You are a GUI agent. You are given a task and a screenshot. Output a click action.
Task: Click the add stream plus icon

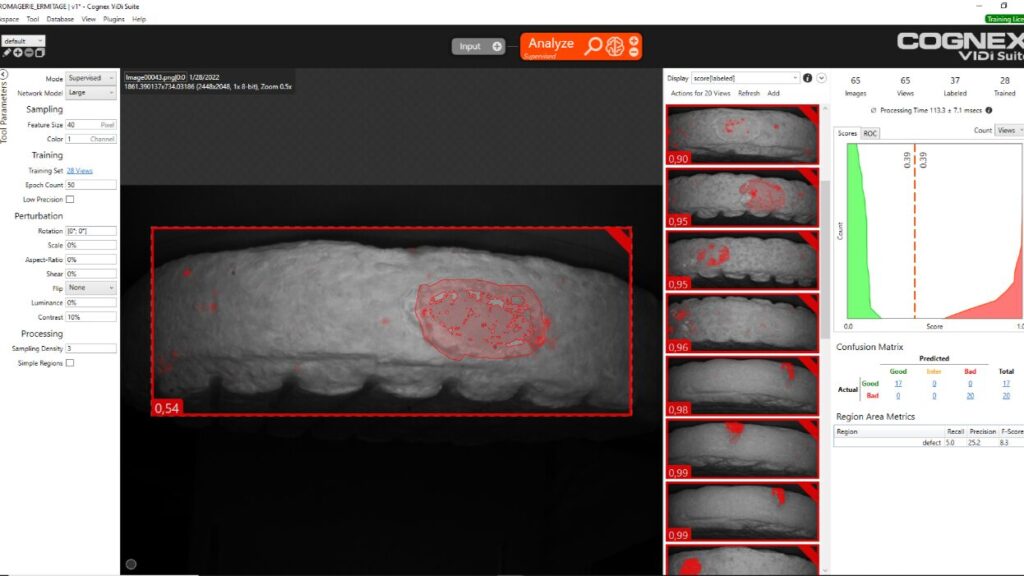coord(18,53)
